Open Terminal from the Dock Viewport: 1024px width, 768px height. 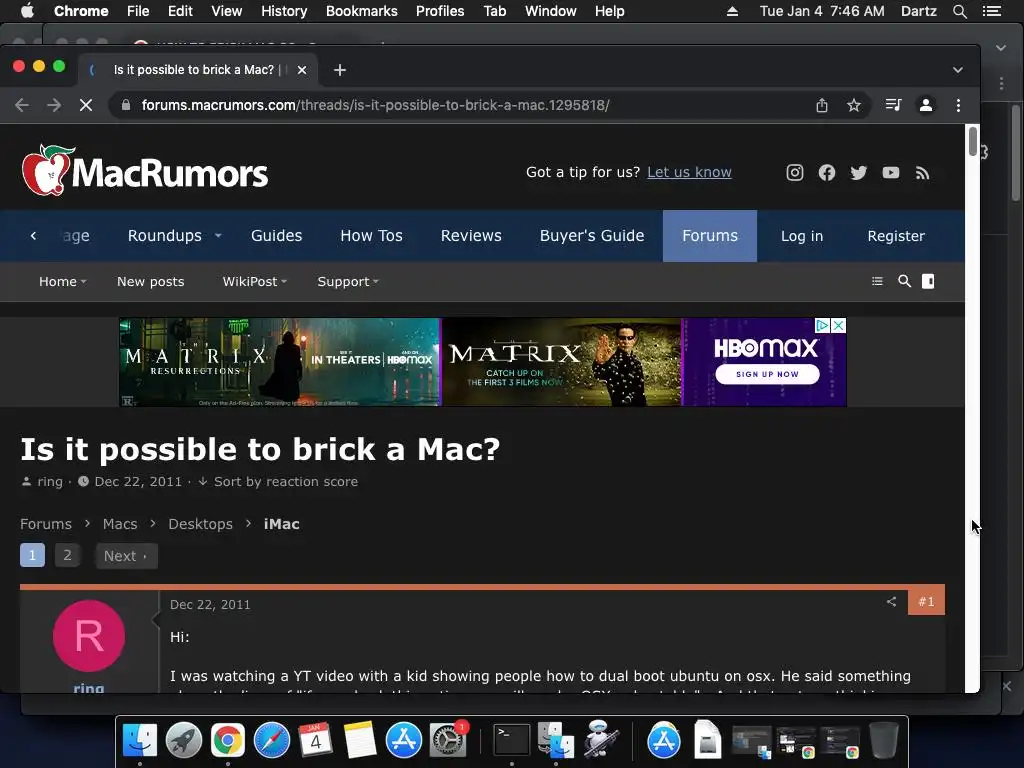tap(511, 740)
